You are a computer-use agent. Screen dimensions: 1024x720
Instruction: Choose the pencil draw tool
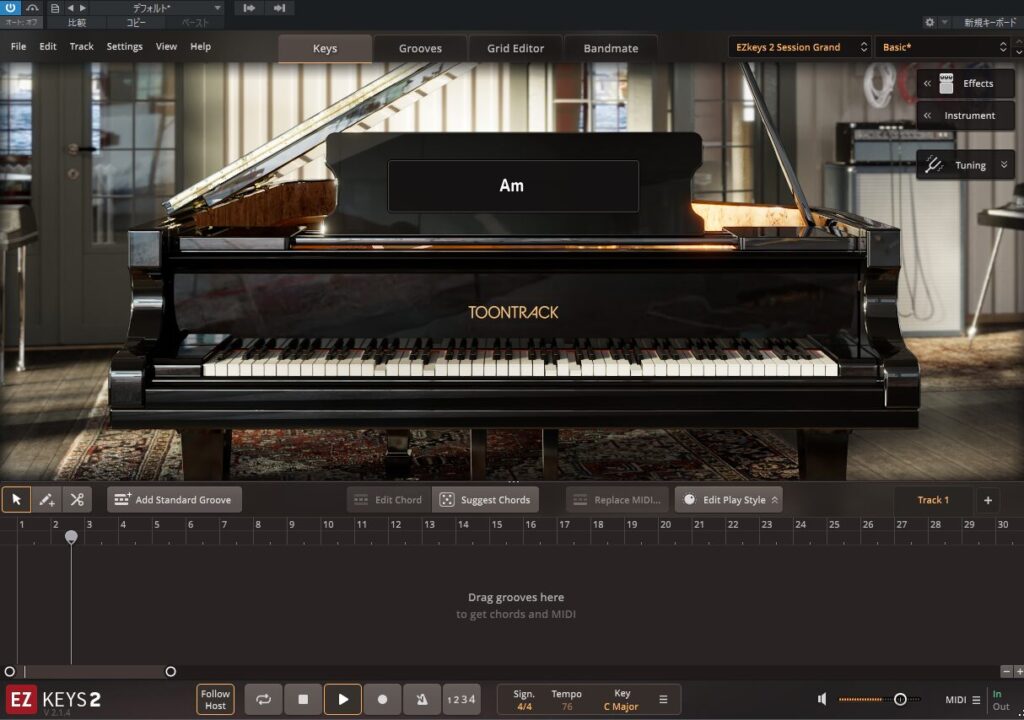pos(46,500)
